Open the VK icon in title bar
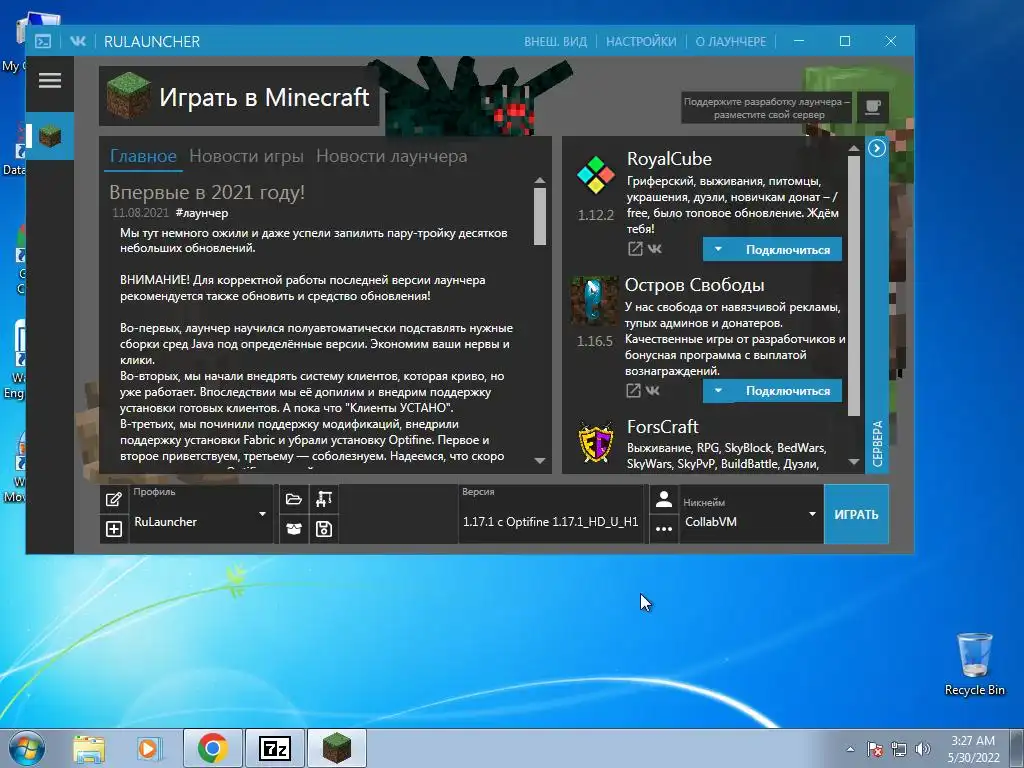 pos(78,41)
